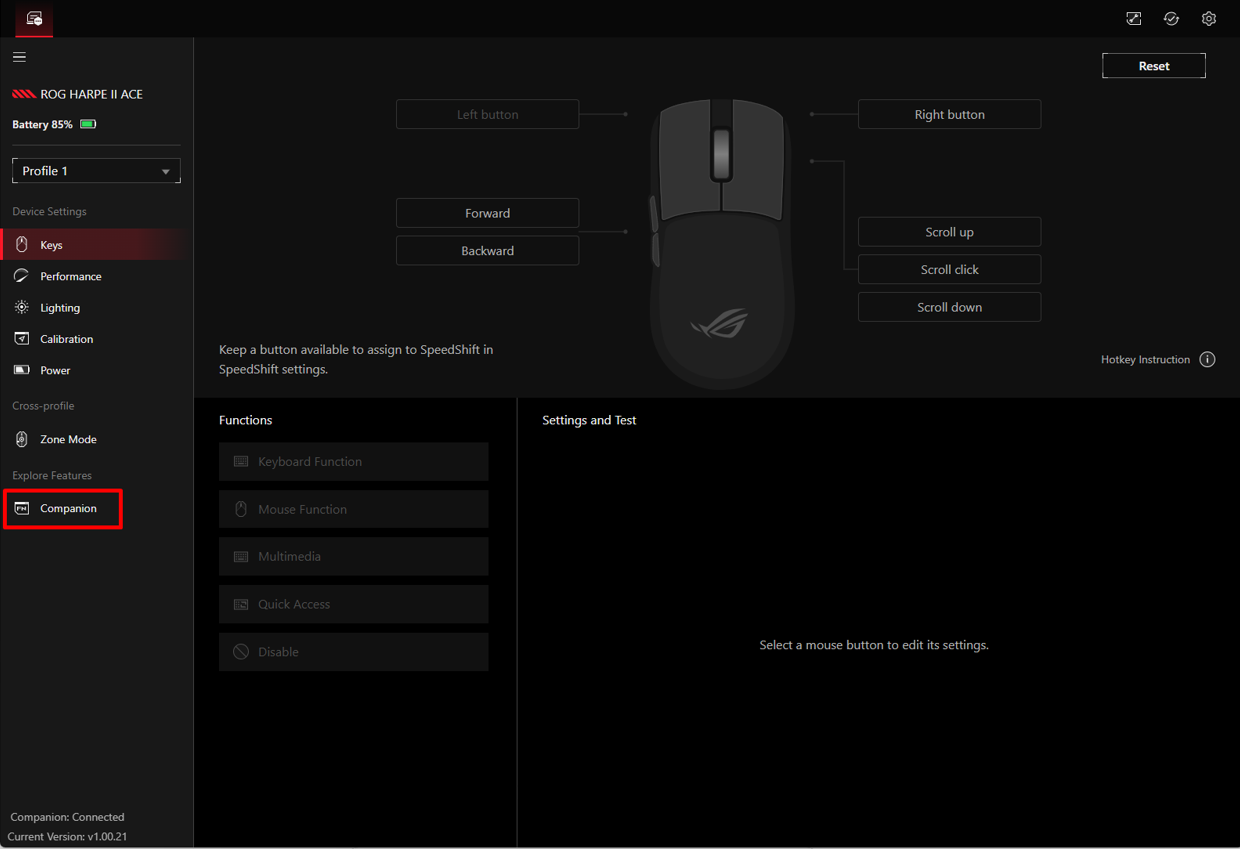The height and width of the screenshot is (849, 1240).
Task: Select the Scroll up assignment
Action: (x=949, y=232)
